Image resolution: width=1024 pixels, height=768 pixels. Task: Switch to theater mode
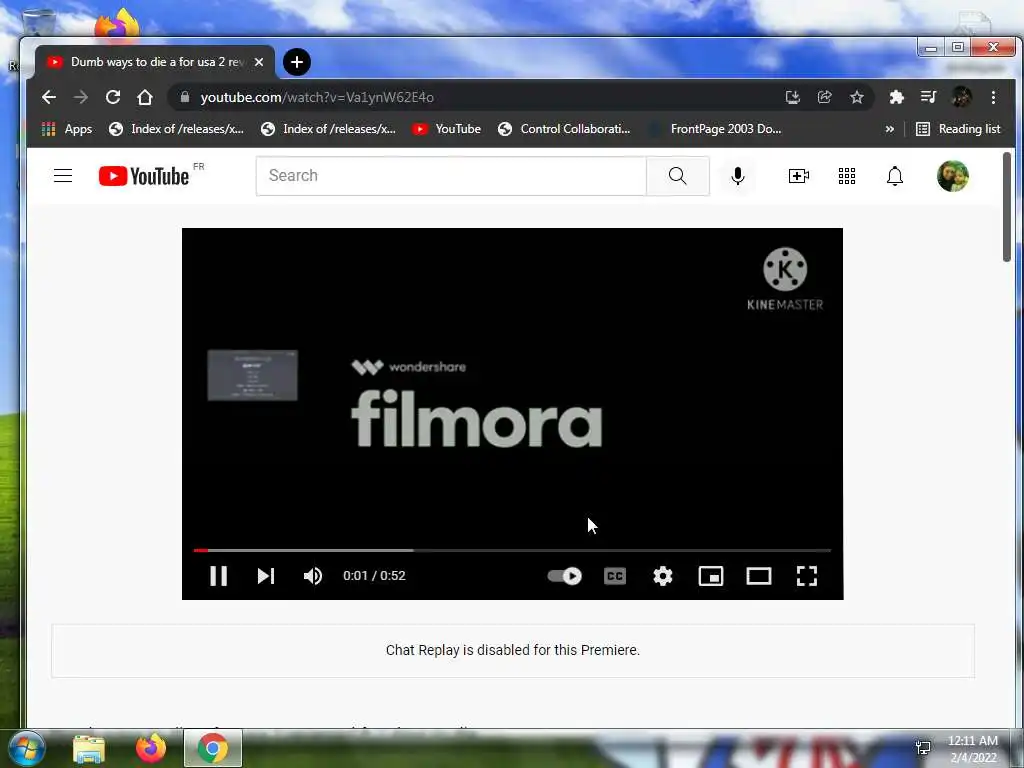pyautogui.click(x=758, y=575)
